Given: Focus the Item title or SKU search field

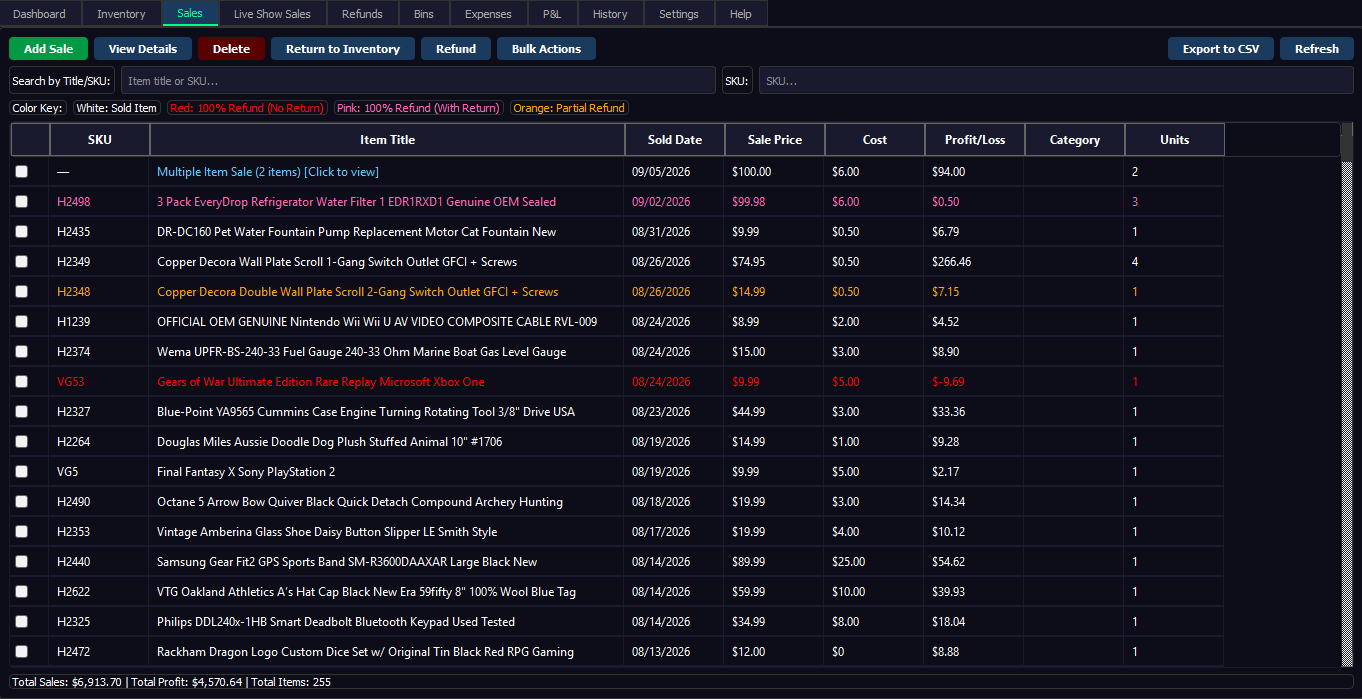Looking at the screenshot, I should (x=418, y=81).
